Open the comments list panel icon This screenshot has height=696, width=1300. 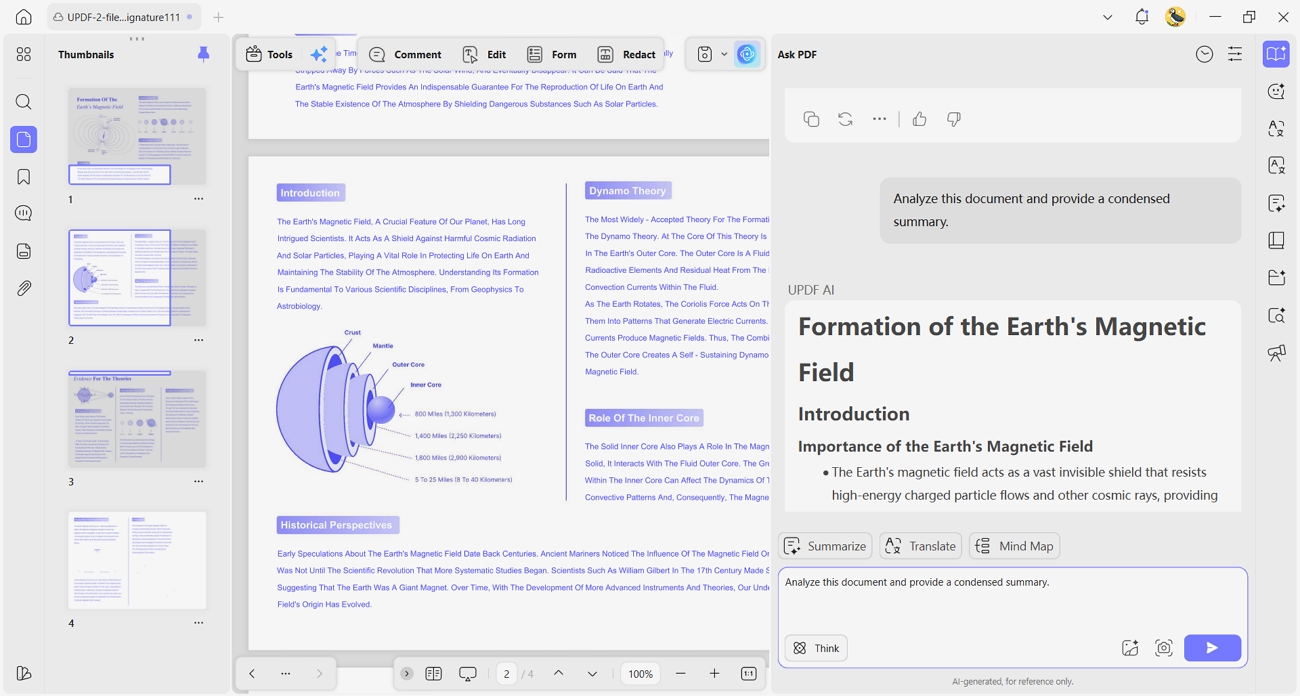[x=24, y=213]
